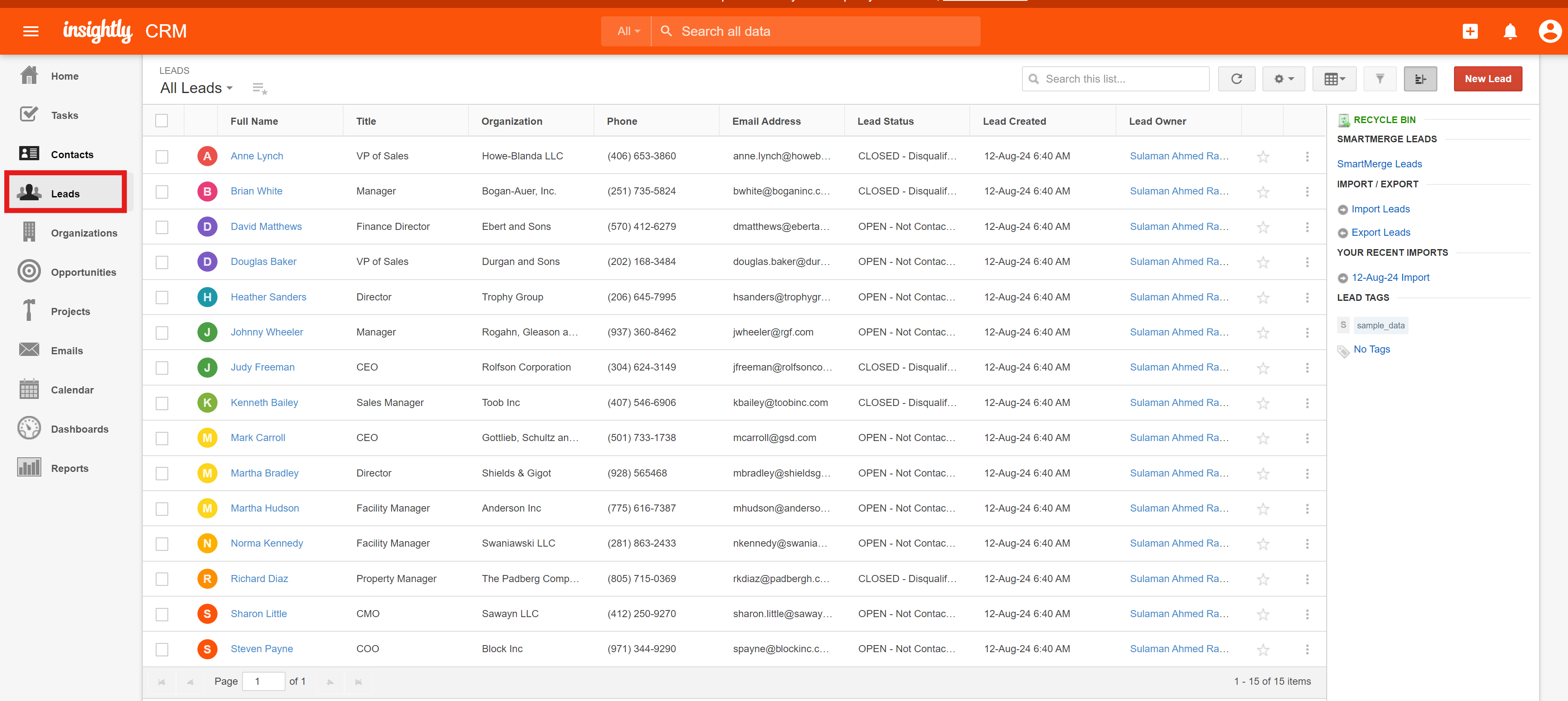
Task: Open the gear settings dropdown
Action: pos(1283,79)
